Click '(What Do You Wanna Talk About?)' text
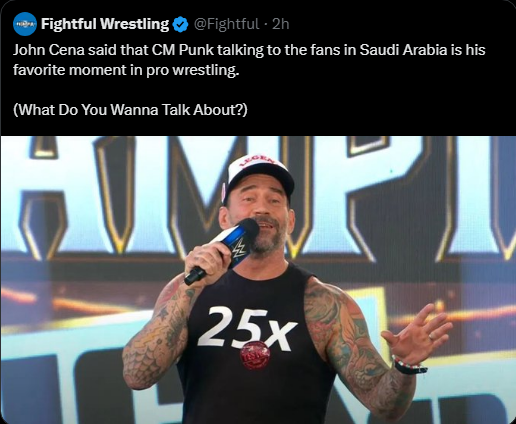The image size is (516, 424). pos(130,110)
